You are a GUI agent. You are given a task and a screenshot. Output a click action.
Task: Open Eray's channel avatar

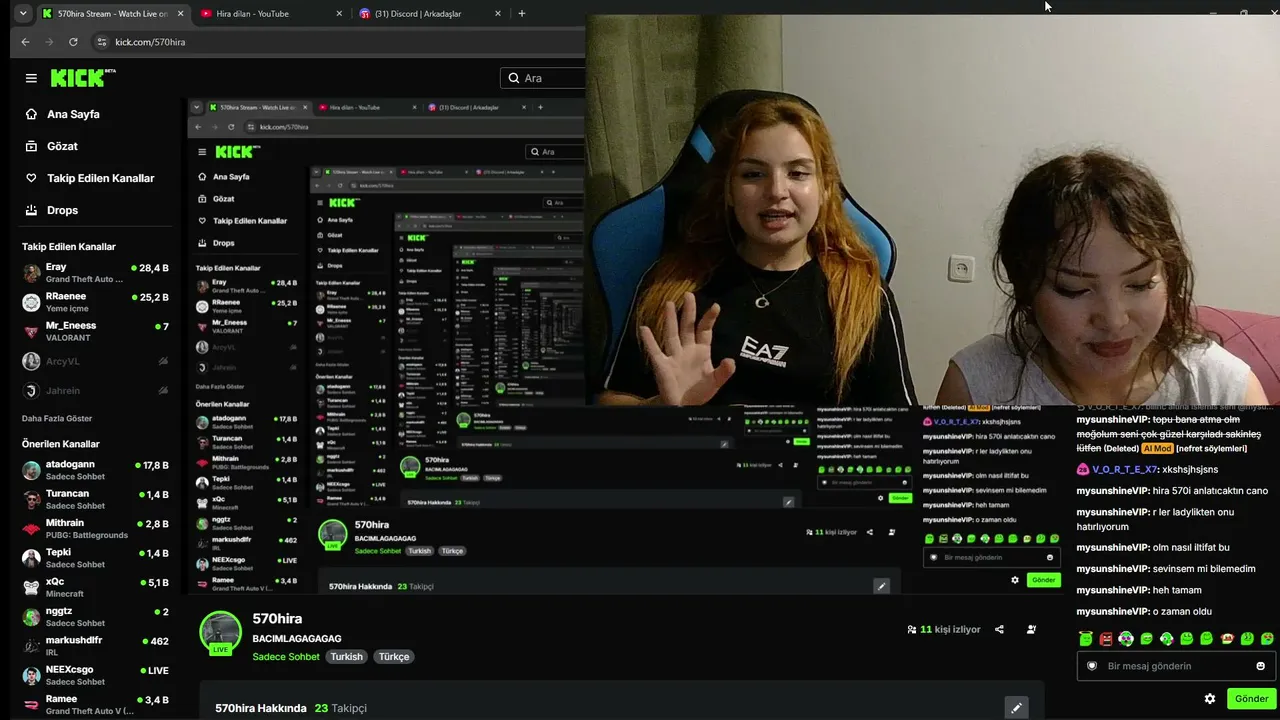click(x=32, y=273)
